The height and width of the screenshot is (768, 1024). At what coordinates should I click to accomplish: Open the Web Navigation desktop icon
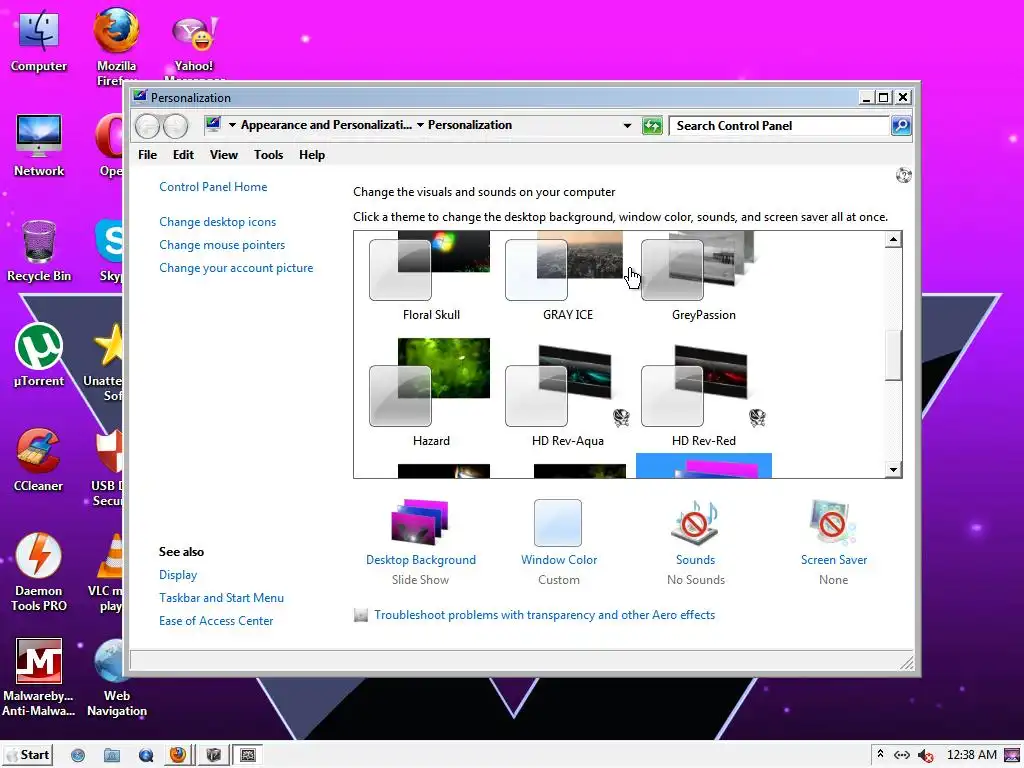[x=117, y=678]
